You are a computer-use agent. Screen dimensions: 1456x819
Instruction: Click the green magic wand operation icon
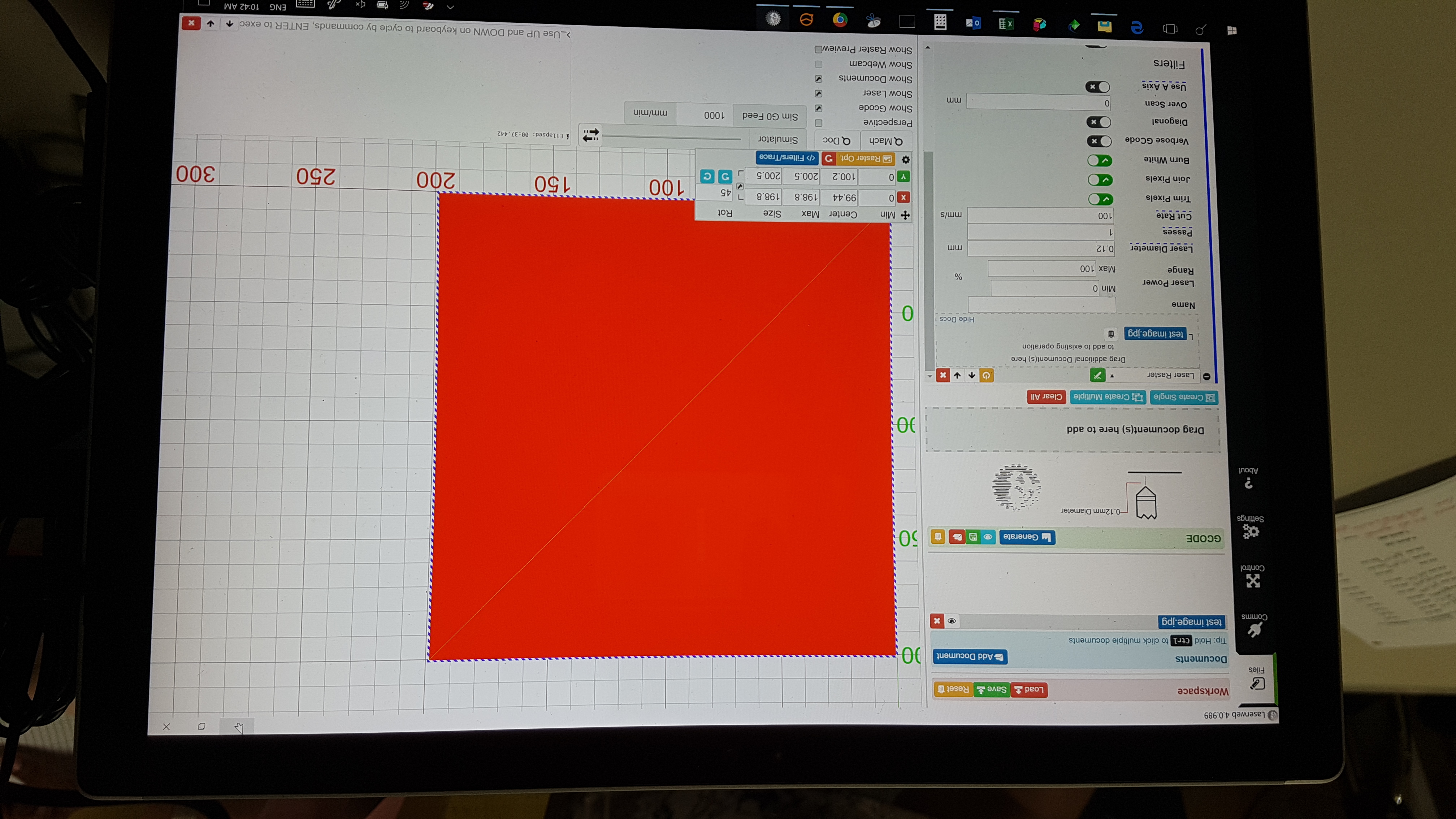(1097, 375)
